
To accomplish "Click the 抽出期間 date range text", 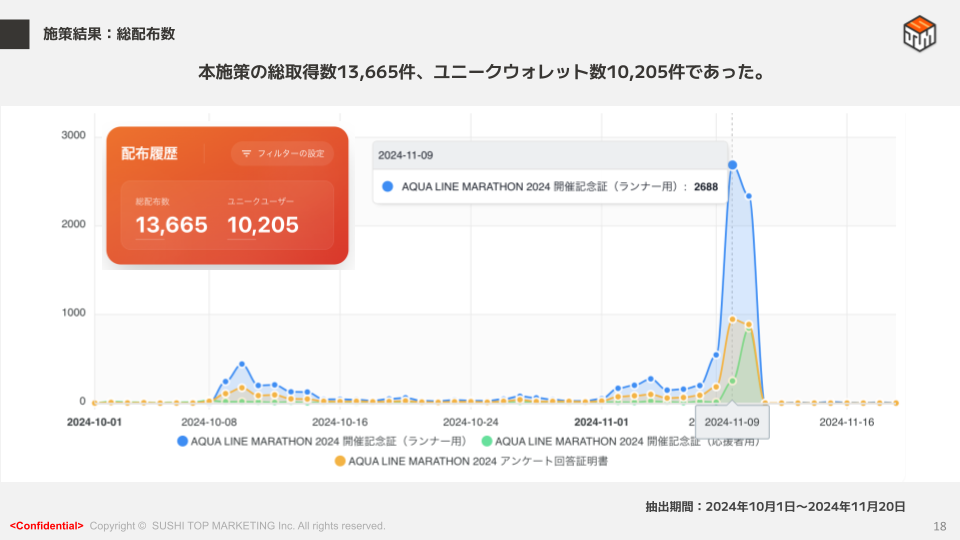I will pos(775,506).
